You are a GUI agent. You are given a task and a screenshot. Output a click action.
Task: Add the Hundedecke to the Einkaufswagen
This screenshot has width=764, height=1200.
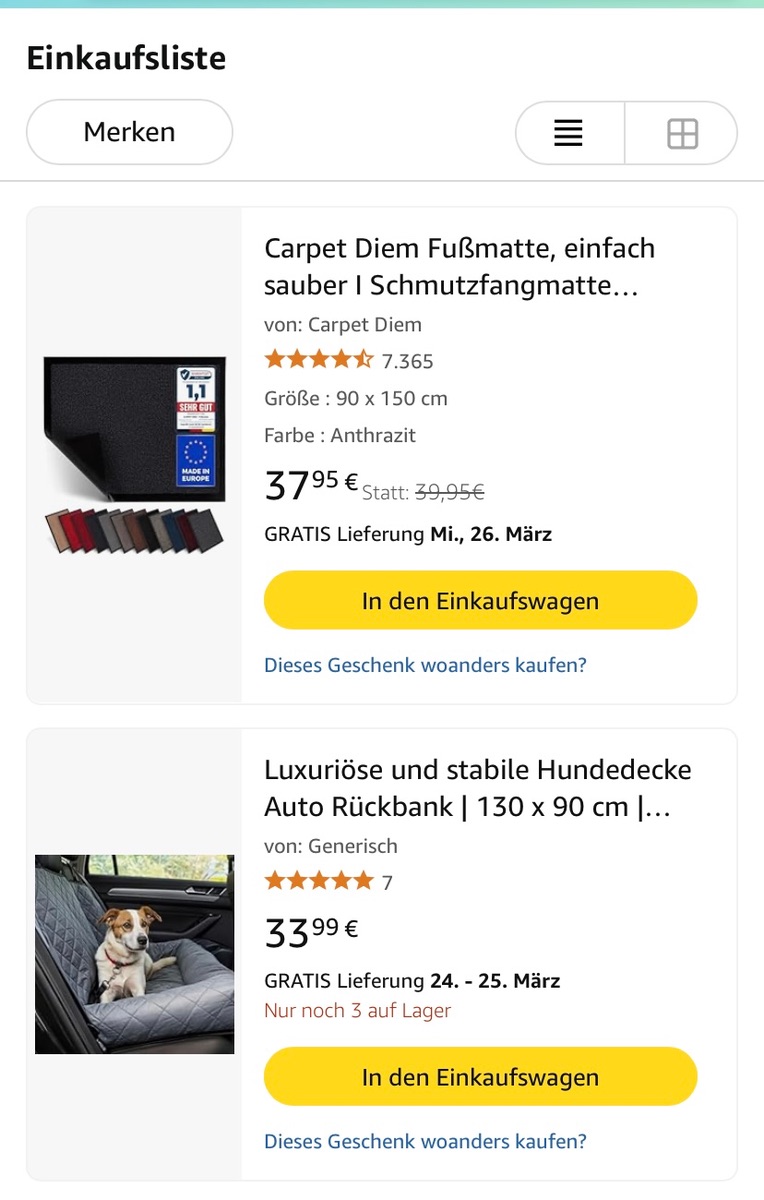click(x=480, y=1077)
